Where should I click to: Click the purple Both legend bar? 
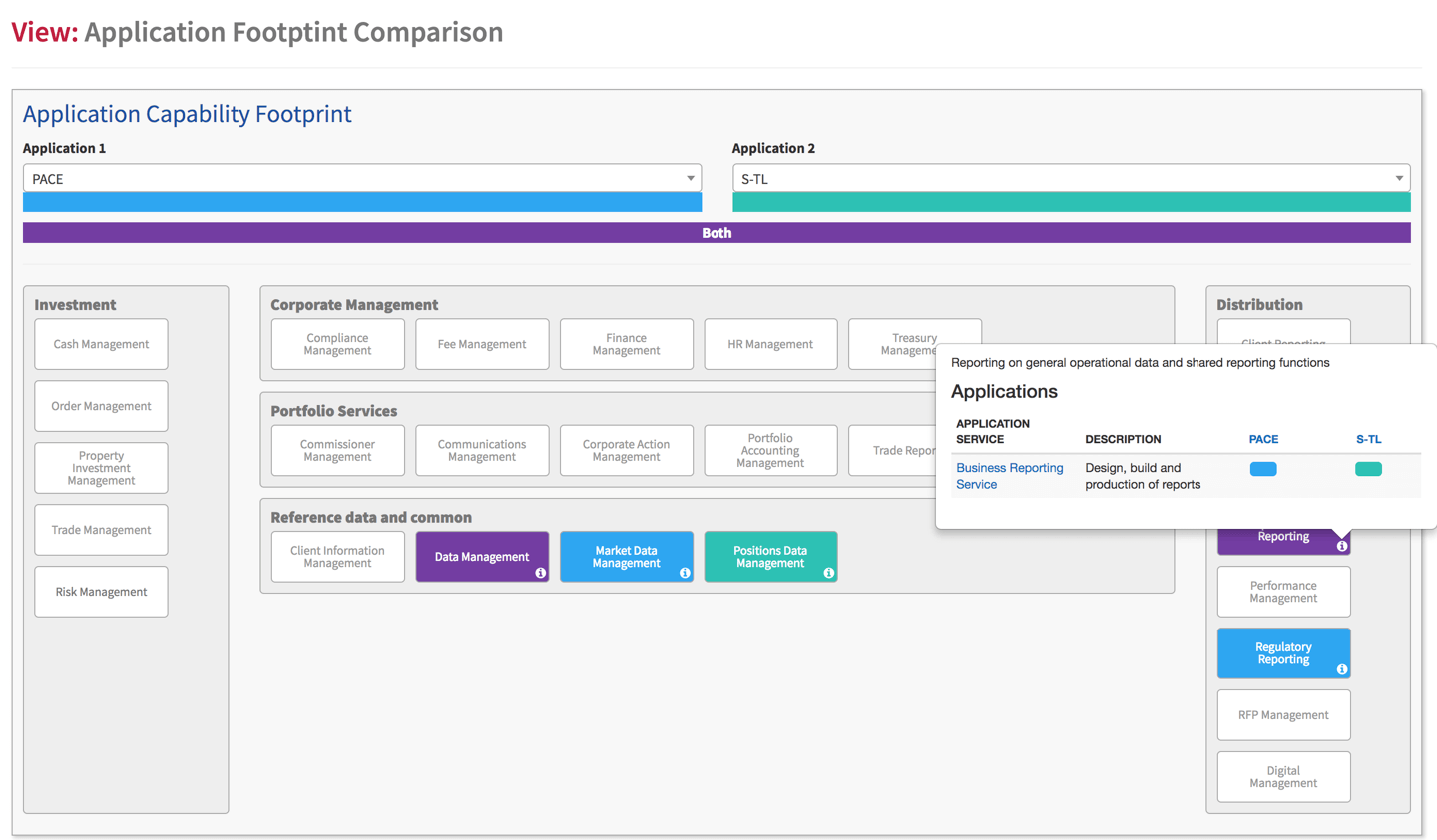(717, 233)
